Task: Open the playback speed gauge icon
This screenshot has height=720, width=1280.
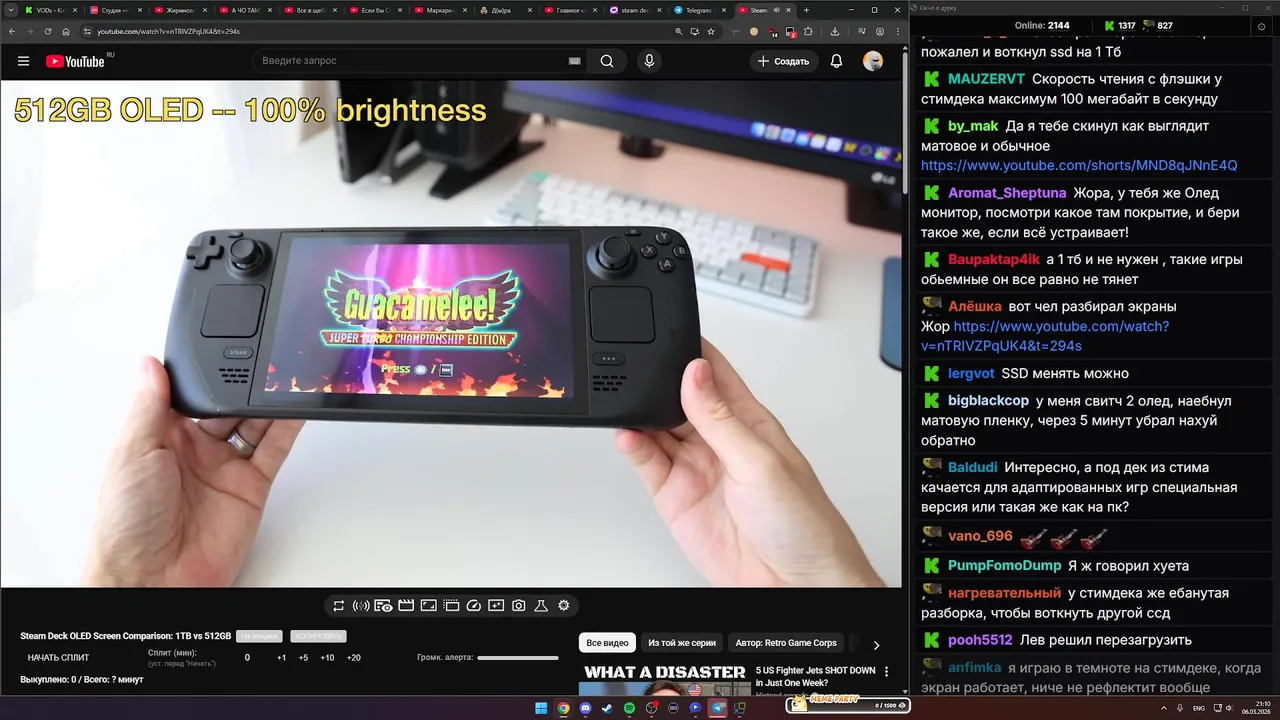Action: click(x=474, y=606)
